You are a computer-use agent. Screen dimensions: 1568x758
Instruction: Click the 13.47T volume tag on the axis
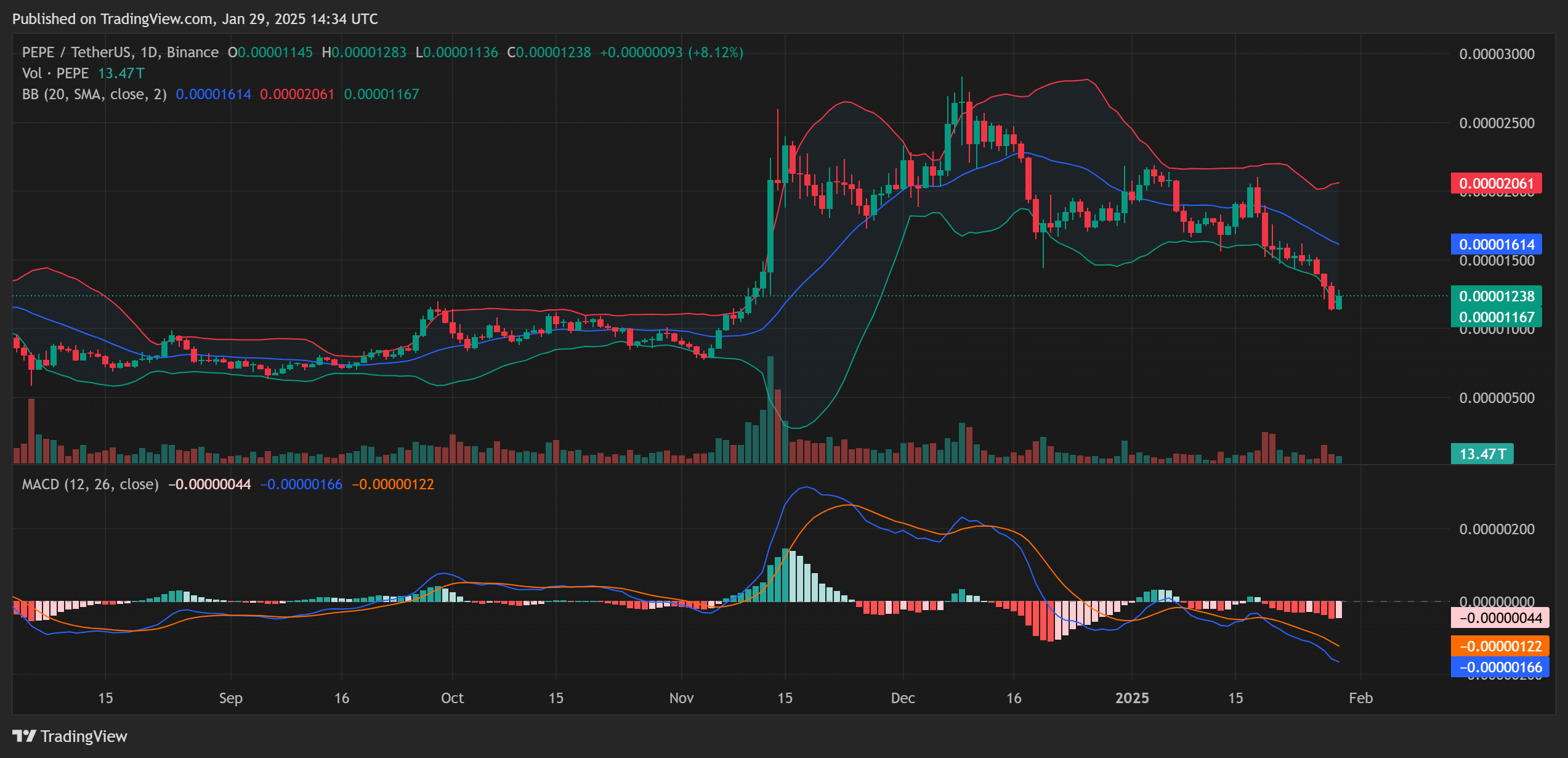pyautogui.click(x=1482, y=454)
